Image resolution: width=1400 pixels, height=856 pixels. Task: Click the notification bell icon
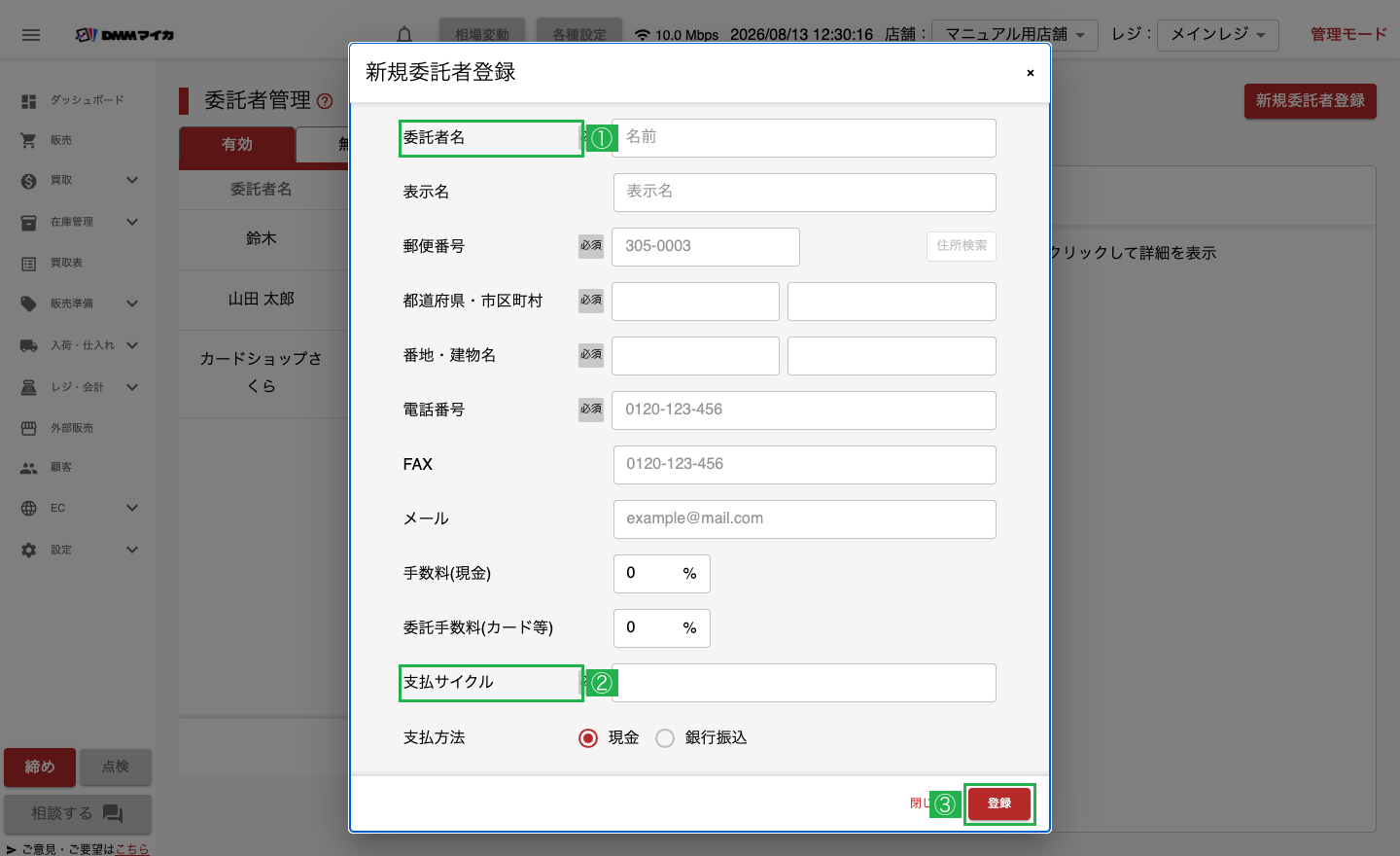click(404, 34)
